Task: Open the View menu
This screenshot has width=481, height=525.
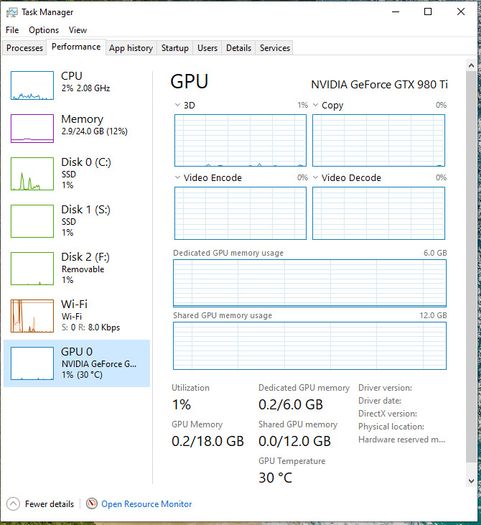Action: coord(78,30)
